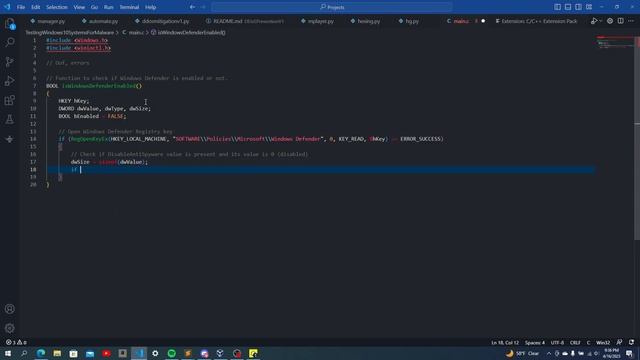Image resolution: width=640 pixels, height=360 pixels.
Task: Open the Help menu
Action: pyautogui.click(x=151, y=7)
